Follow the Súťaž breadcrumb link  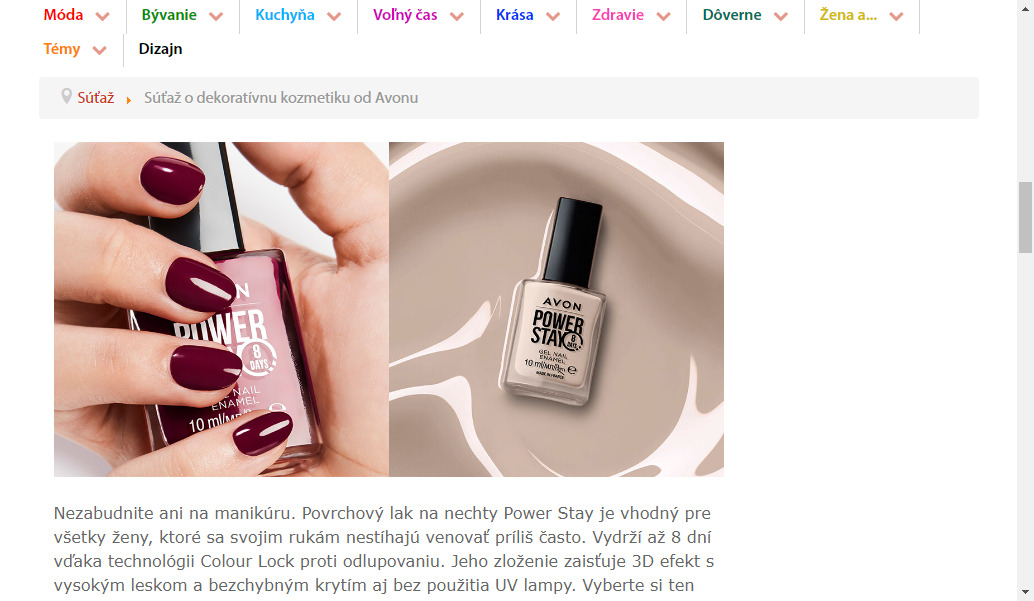pos(96,98)
